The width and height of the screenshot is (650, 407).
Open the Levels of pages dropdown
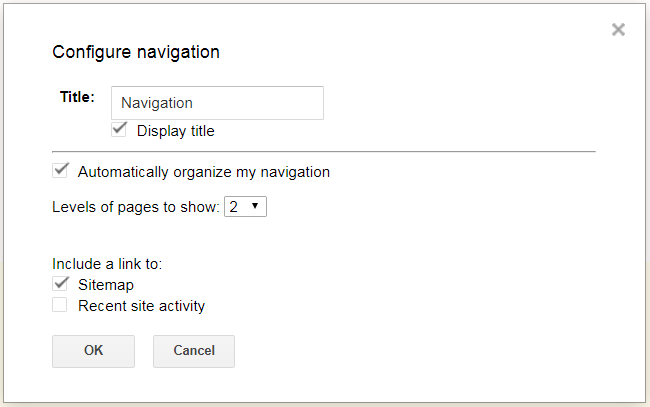coord(245,206)
